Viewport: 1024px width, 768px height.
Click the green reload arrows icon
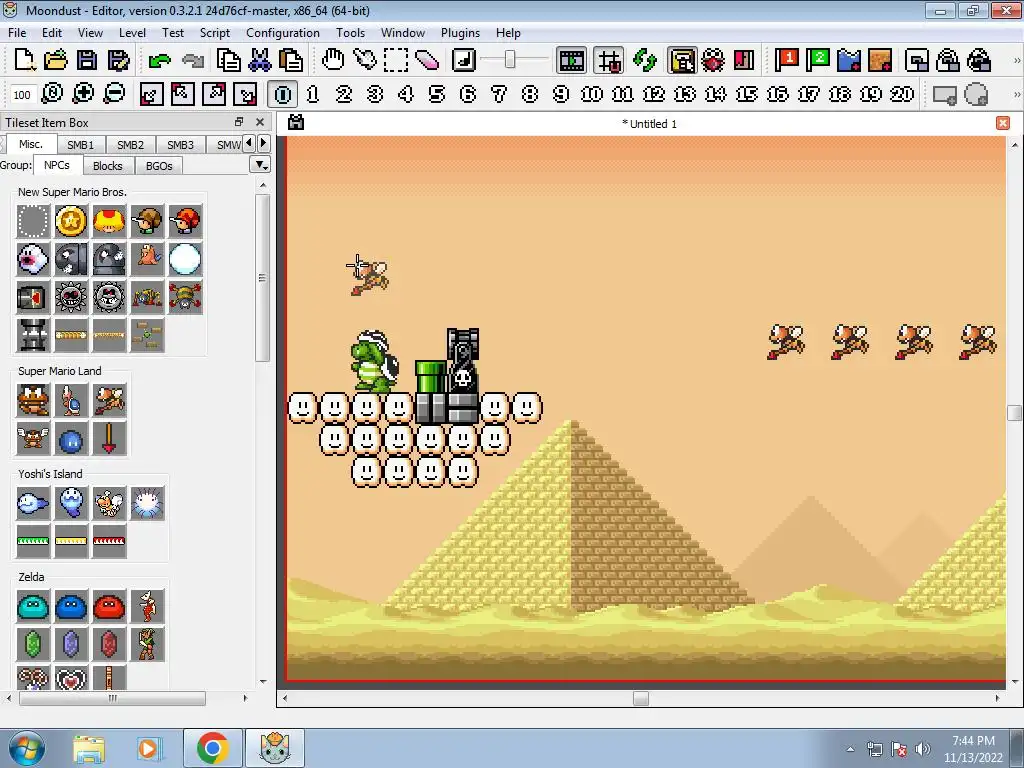point(645,60)
